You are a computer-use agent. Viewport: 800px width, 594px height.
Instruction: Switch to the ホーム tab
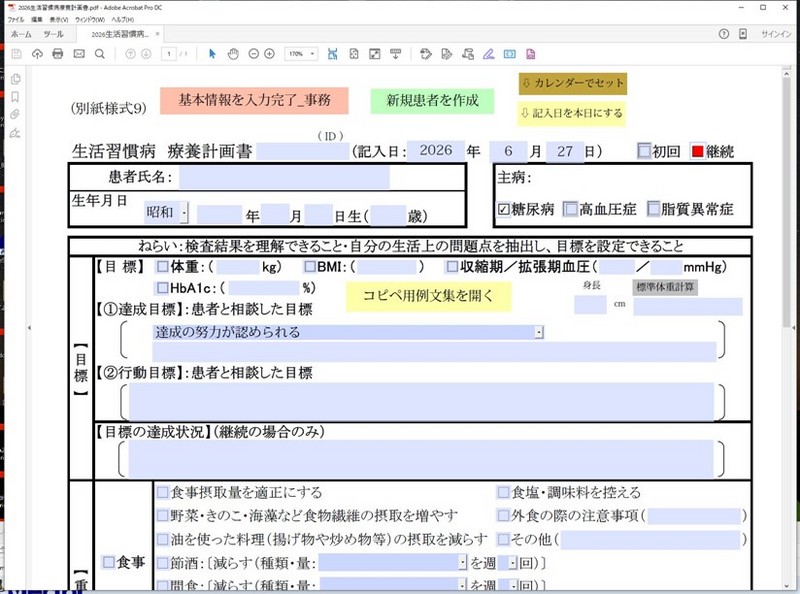click(21, 34)
